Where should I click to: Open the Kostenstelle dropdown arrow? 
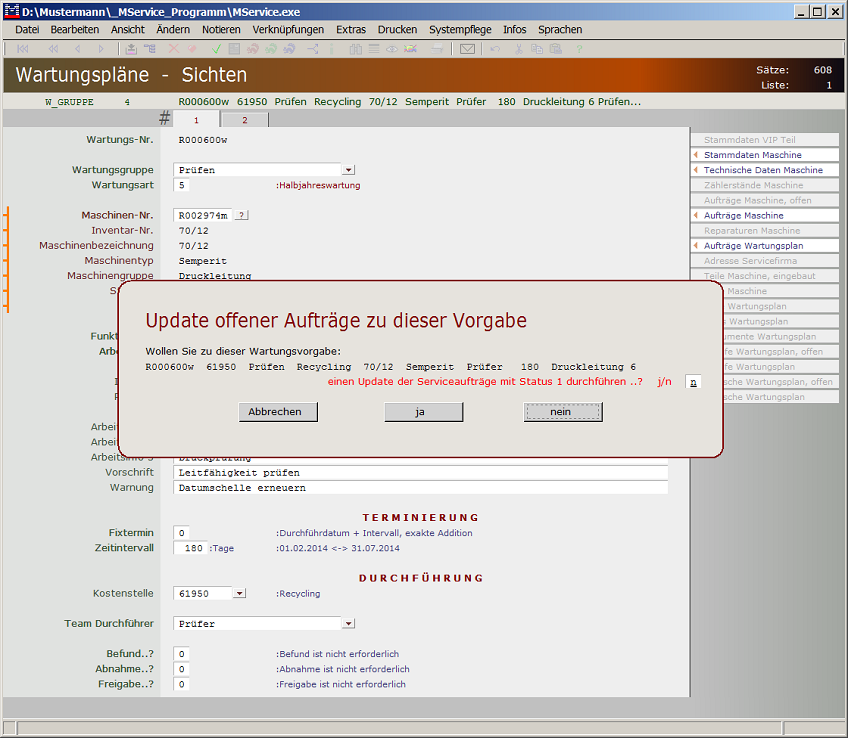[239, 593]
